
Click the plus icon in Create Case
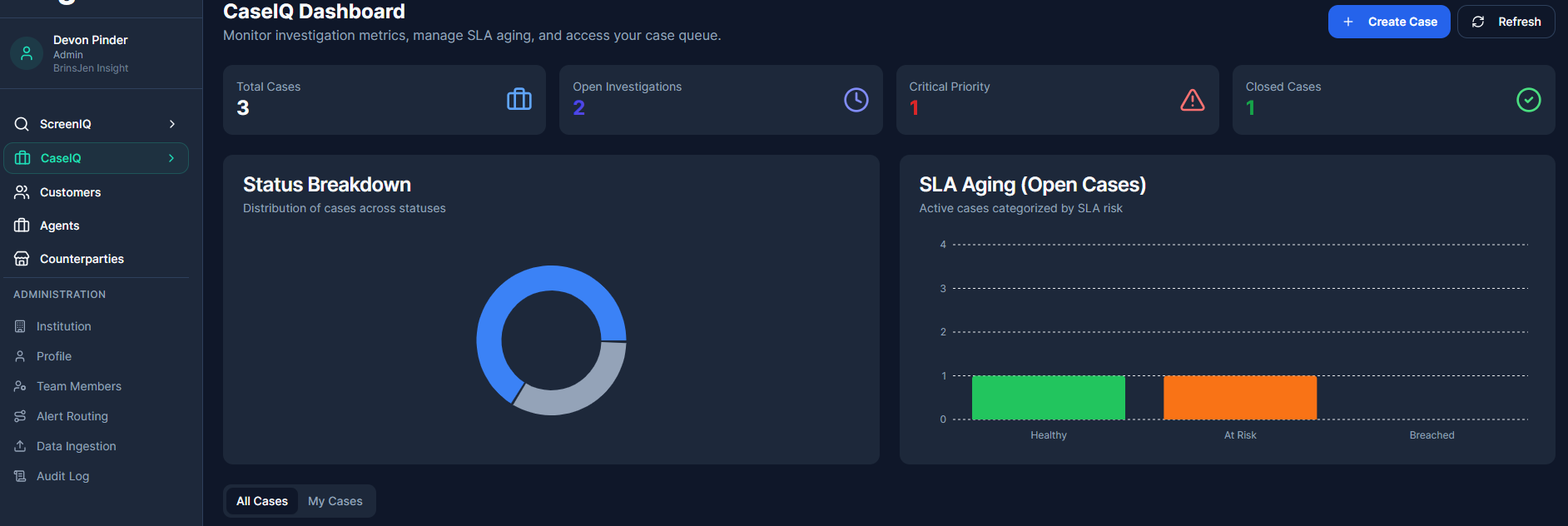(1348, 22)
